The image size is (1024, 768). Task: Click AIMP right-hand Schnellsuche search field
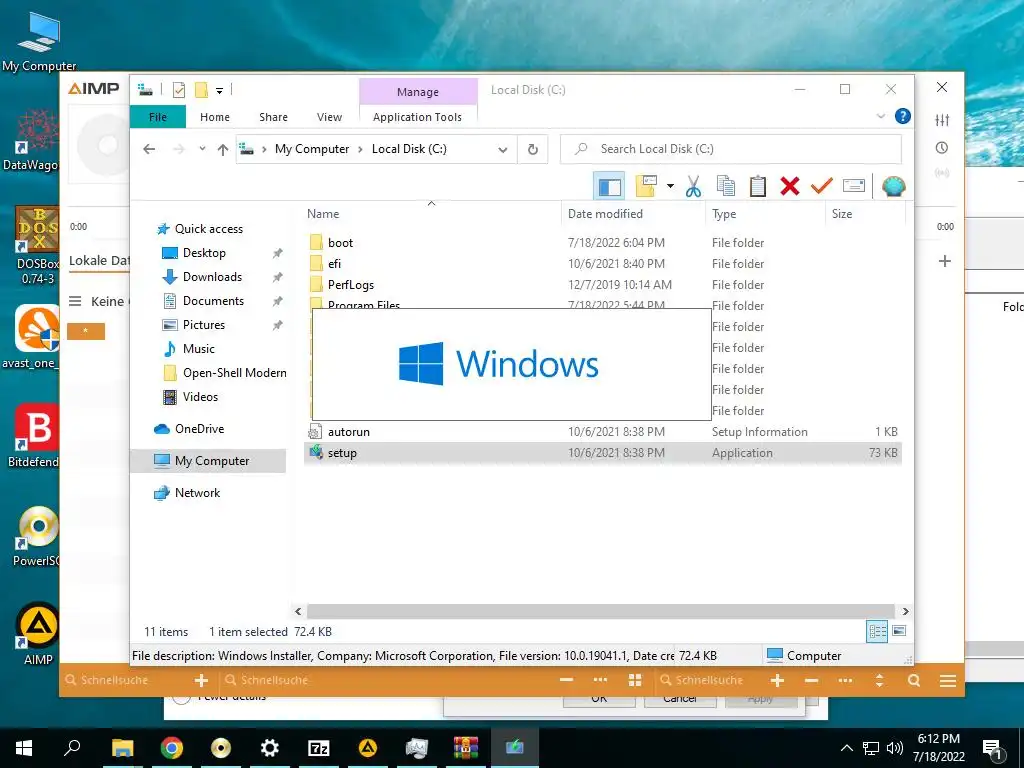coord(709,680)
